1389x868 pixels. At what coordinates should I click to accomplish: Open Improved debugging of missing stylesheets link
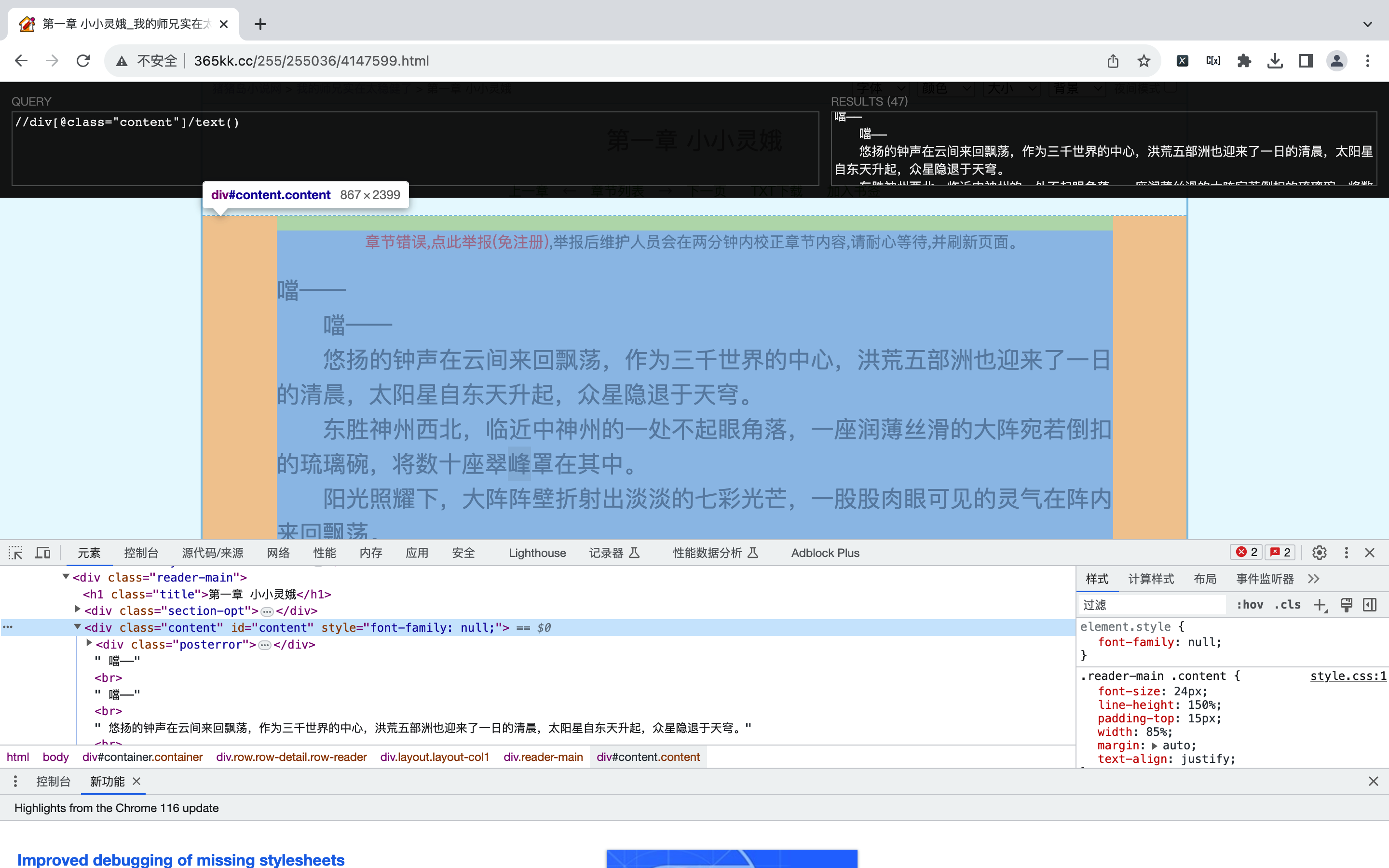(x=181, y=859)
